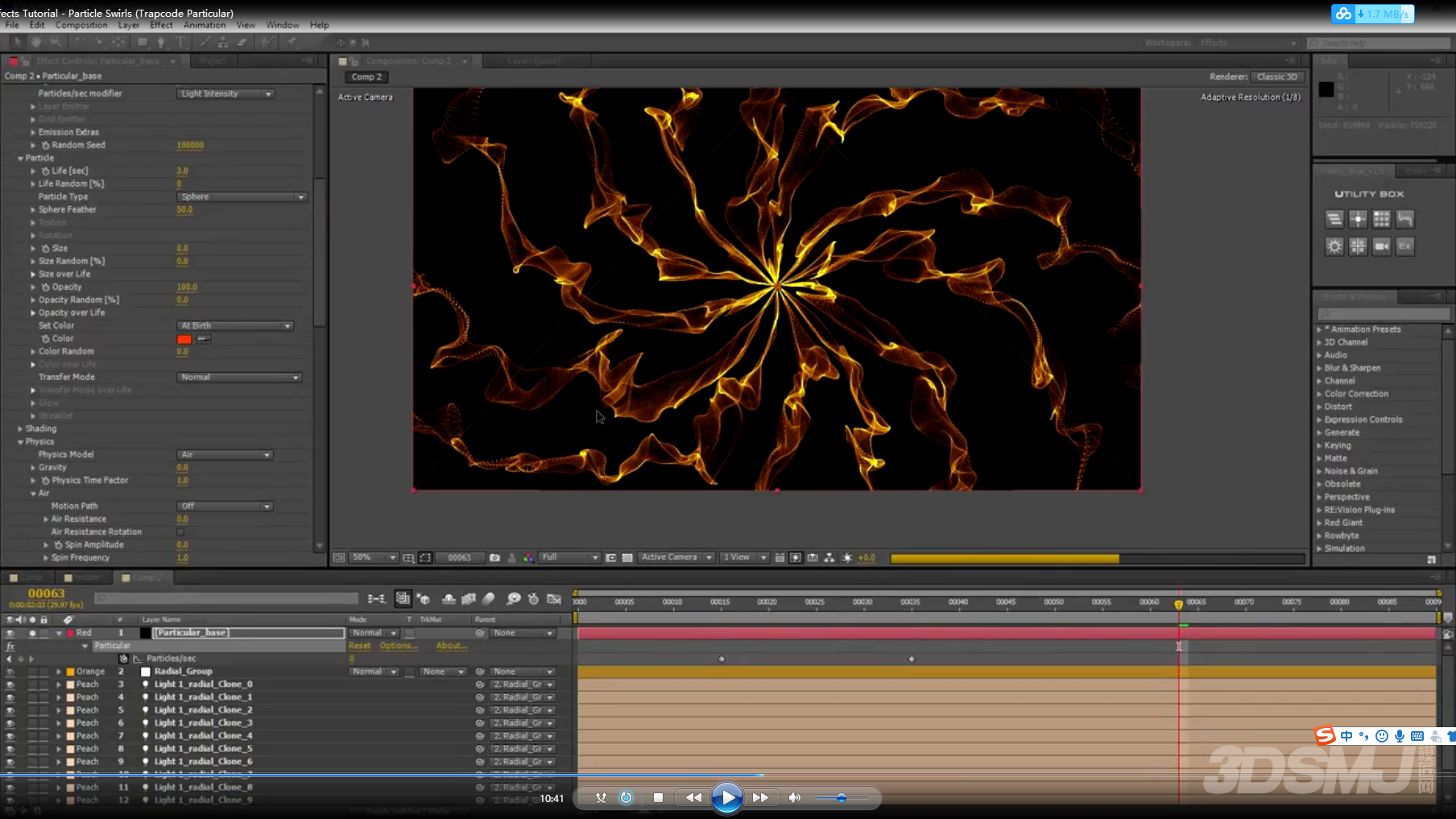Image resolution: width=1456 pixels, height=819 pixels.
Task: Select the Type text tool
Action: [x=180, y=42]
